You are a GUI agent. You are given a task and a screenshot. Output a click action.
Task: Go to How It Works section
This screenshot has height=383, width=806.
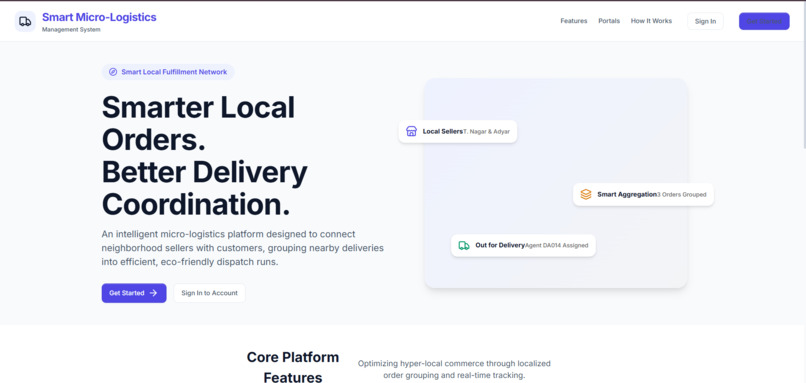651,21
